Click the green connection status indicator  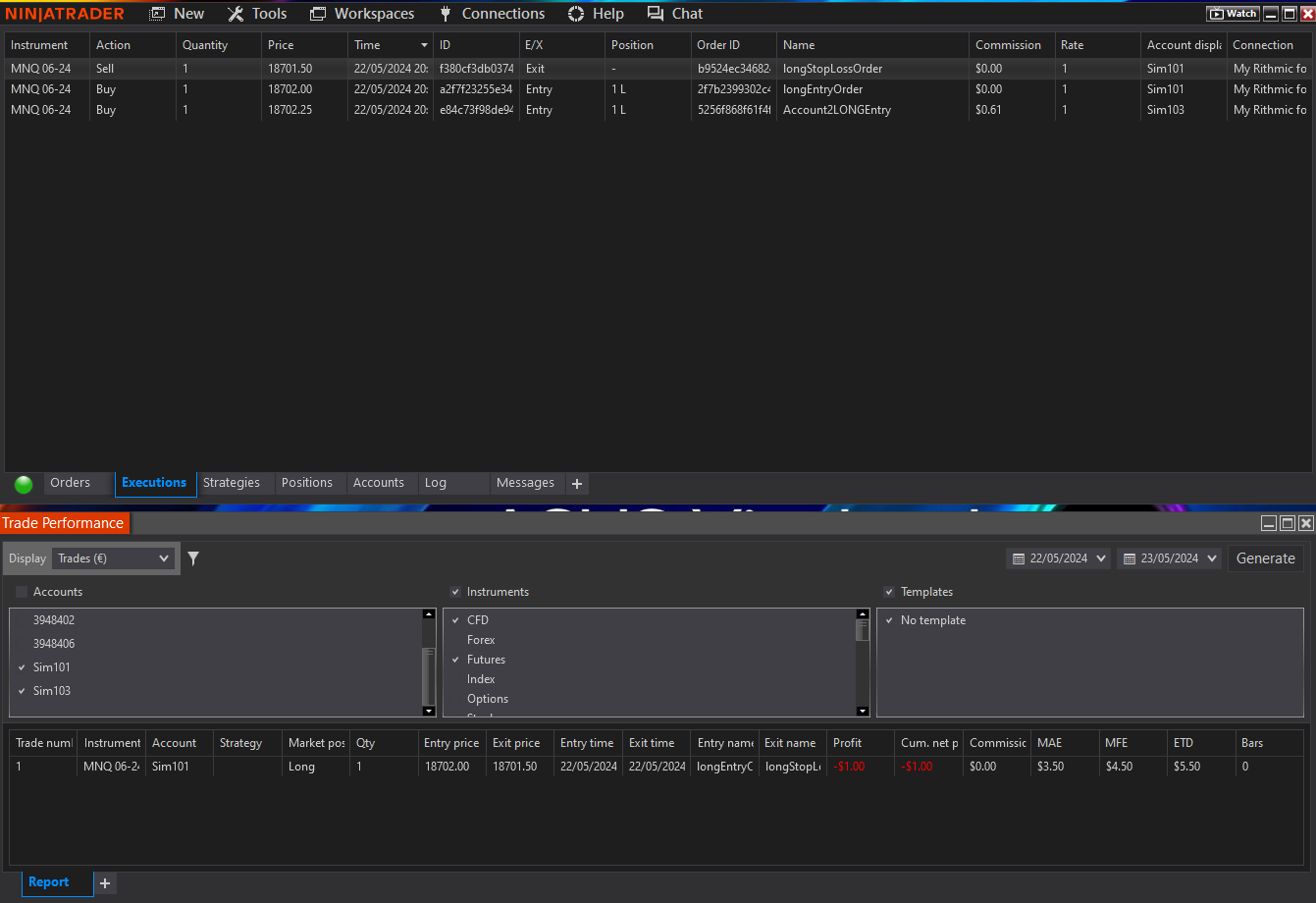(24, 484)
